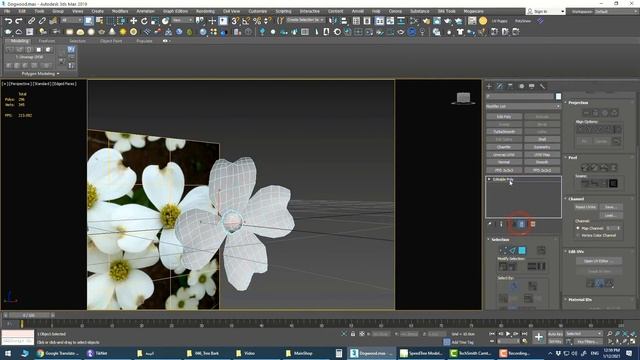Collapse the Selection rollout
Screen dimensions: 640x360
point(500,240)
